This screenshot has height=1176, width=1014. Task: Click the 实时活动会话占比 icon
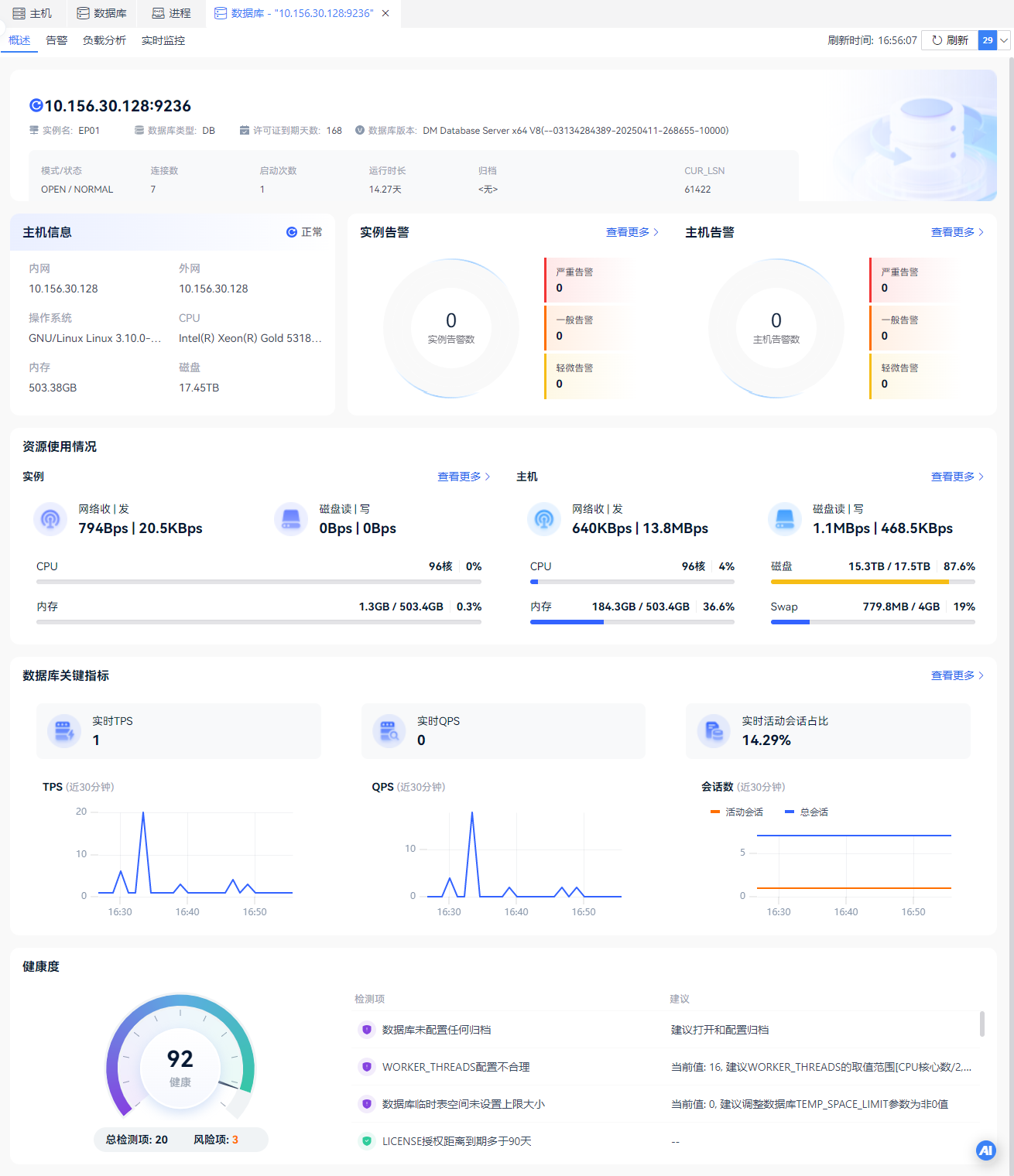point(714,730)
